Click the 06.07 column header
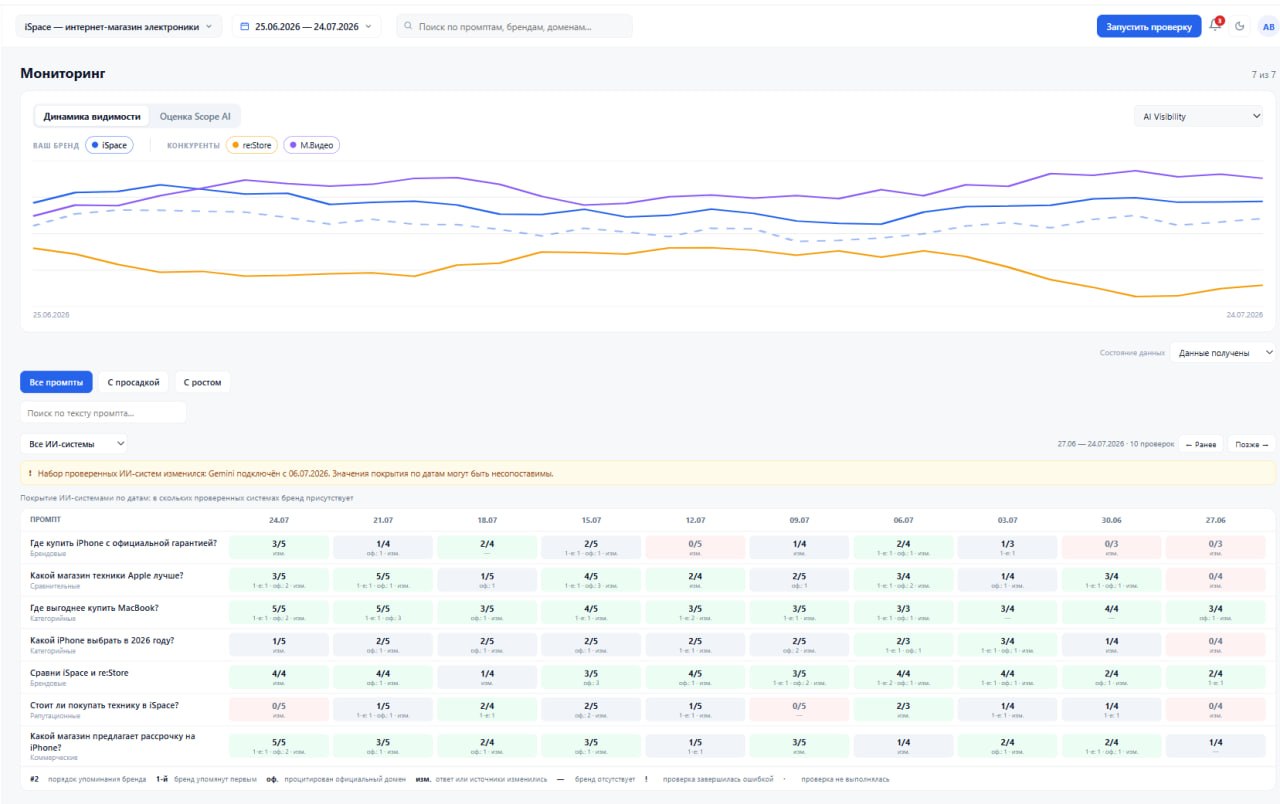The width and height of the screenshot is (1280, 804). pyautogui.click(x=903, y=520)
